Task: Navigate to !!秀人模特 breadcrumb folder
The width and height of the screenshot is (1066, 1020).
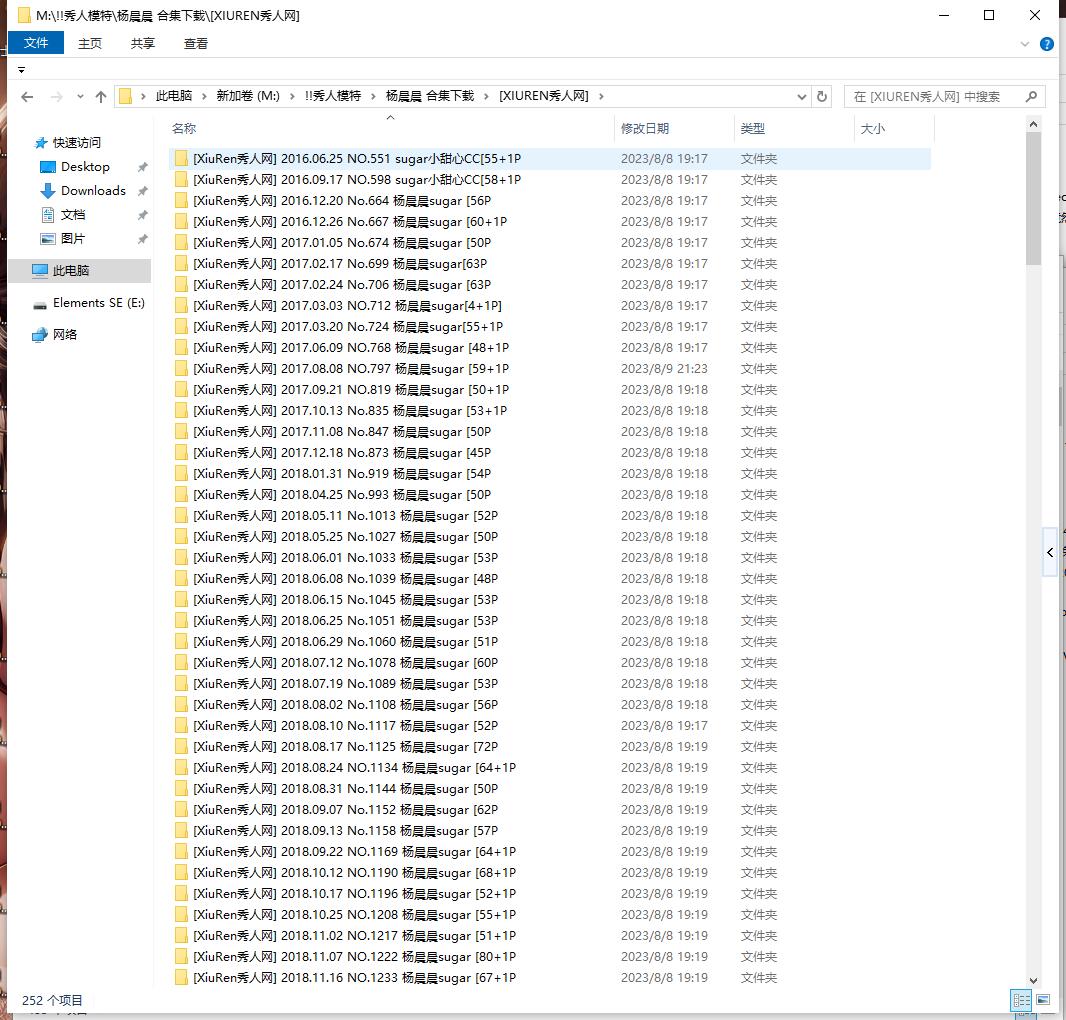Action: click(x=332, y=97)
